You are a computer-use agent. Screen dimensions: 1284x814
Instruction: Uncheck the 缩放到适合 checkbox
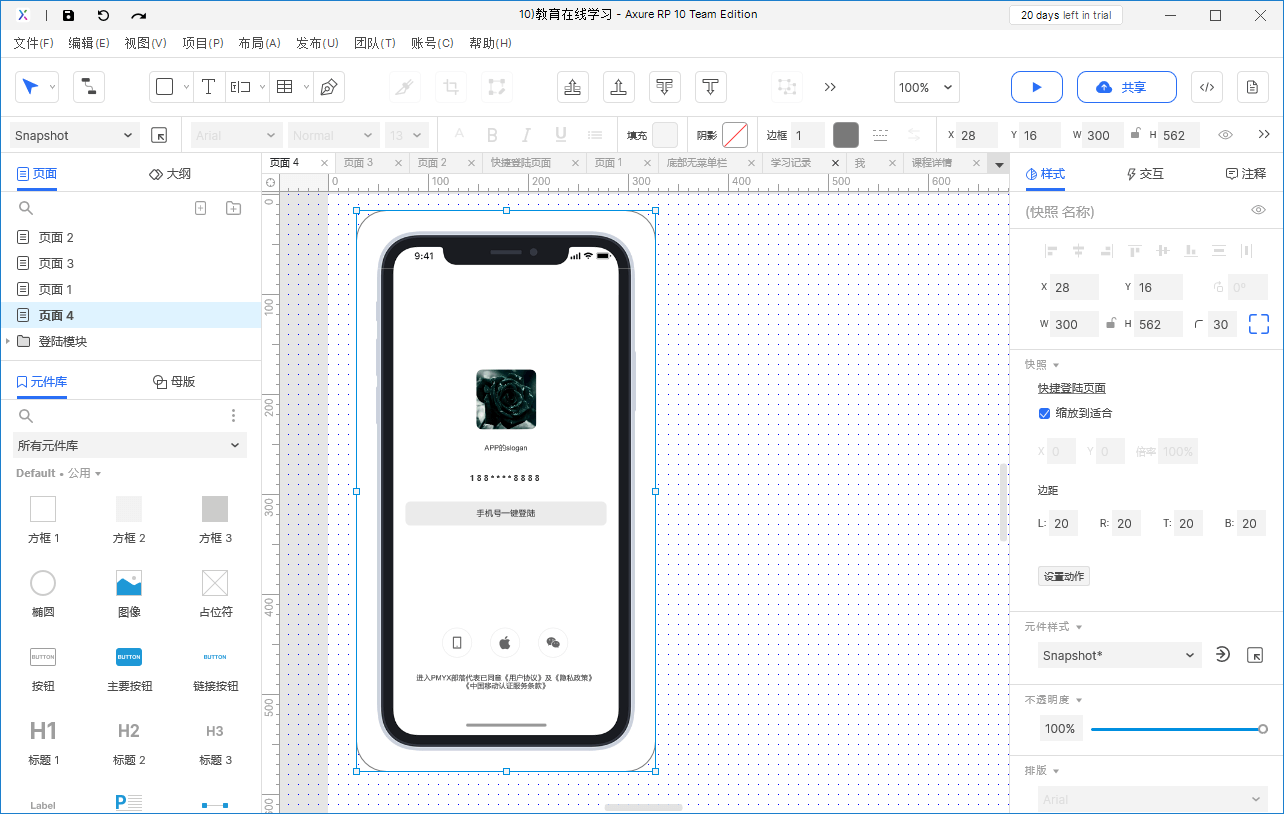[1044, 413]
